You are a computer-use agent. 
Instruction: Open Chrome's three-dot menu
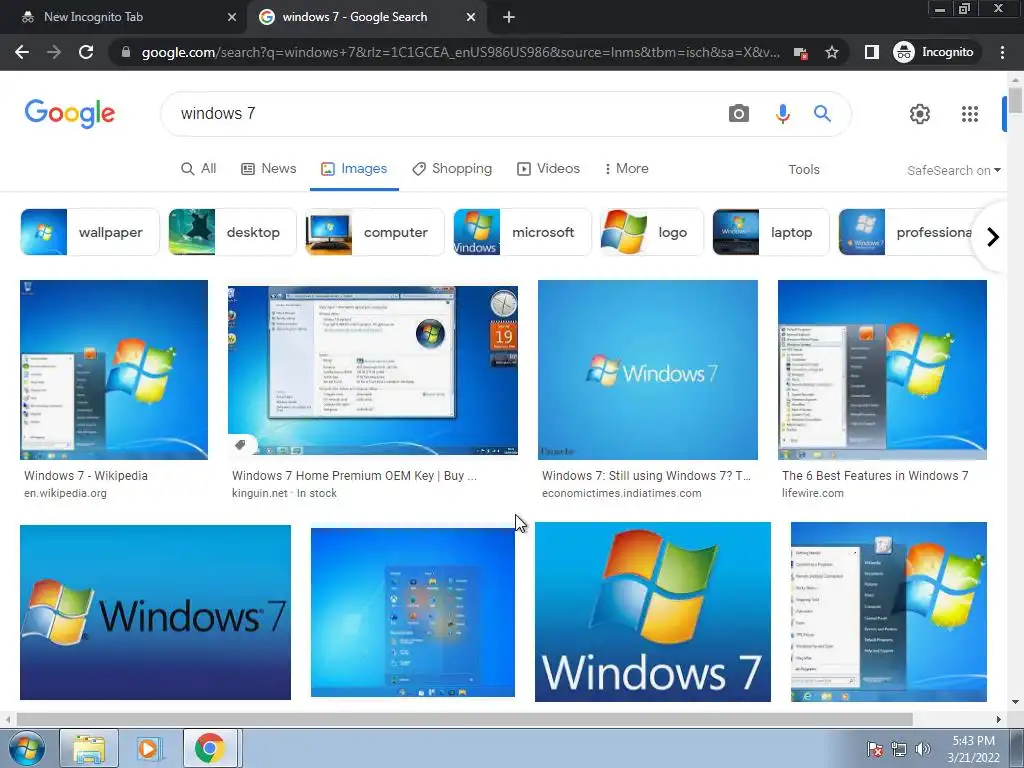tap(1002, 52)
